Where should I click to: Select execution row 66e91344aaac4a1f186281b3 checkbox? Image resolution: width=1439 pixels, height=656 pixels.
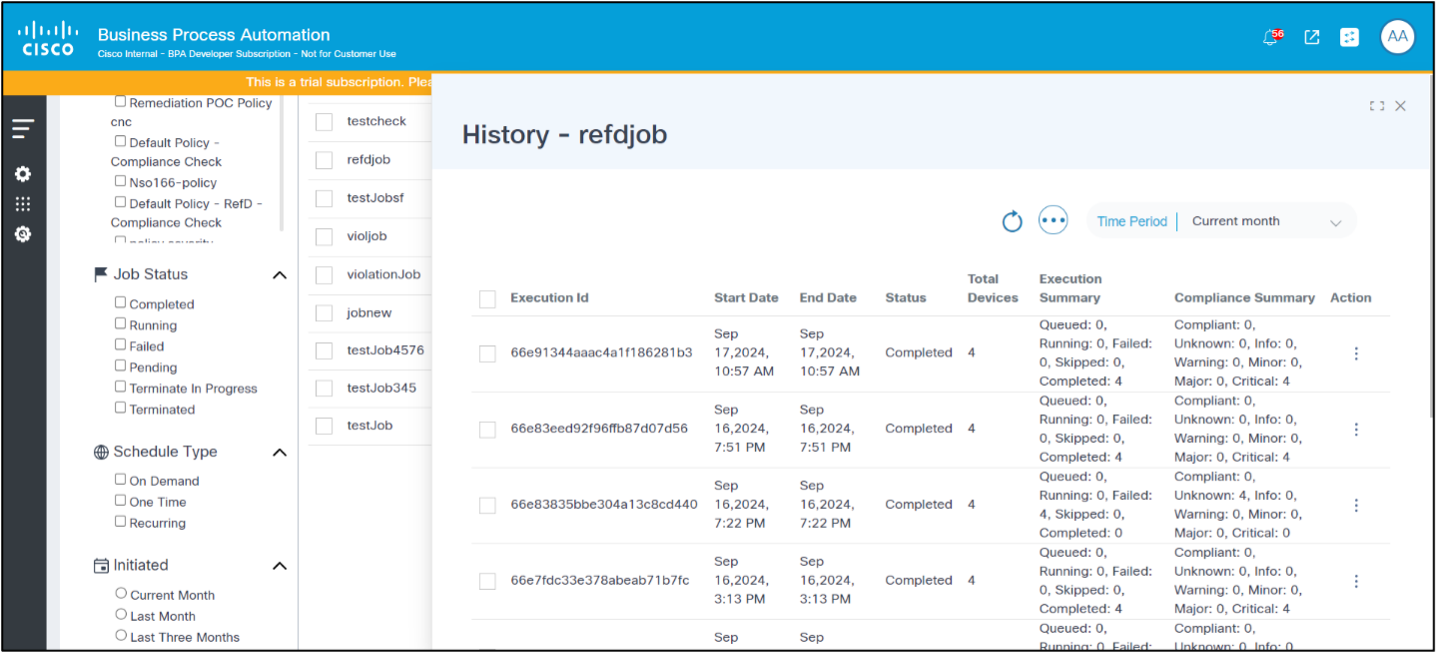pyautogui.click(x=488, y=353)
